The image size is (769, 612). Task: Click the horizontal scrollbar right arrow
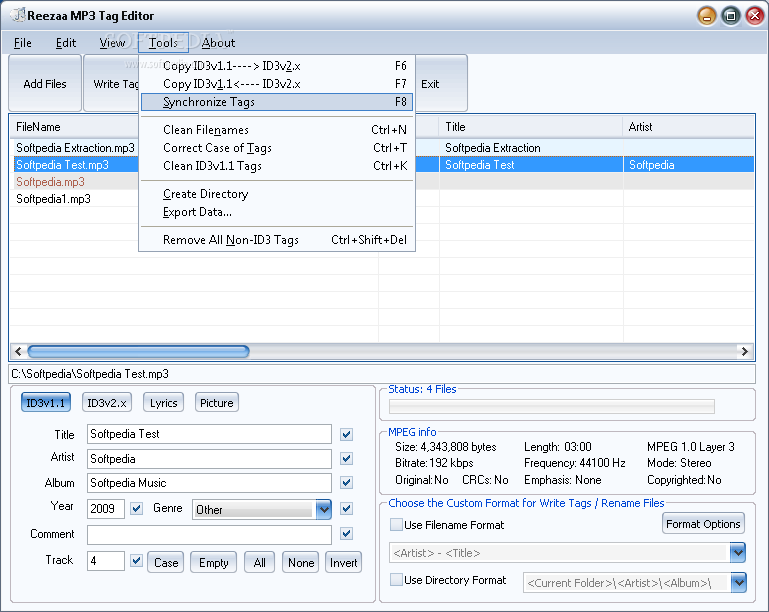point(744,351)
